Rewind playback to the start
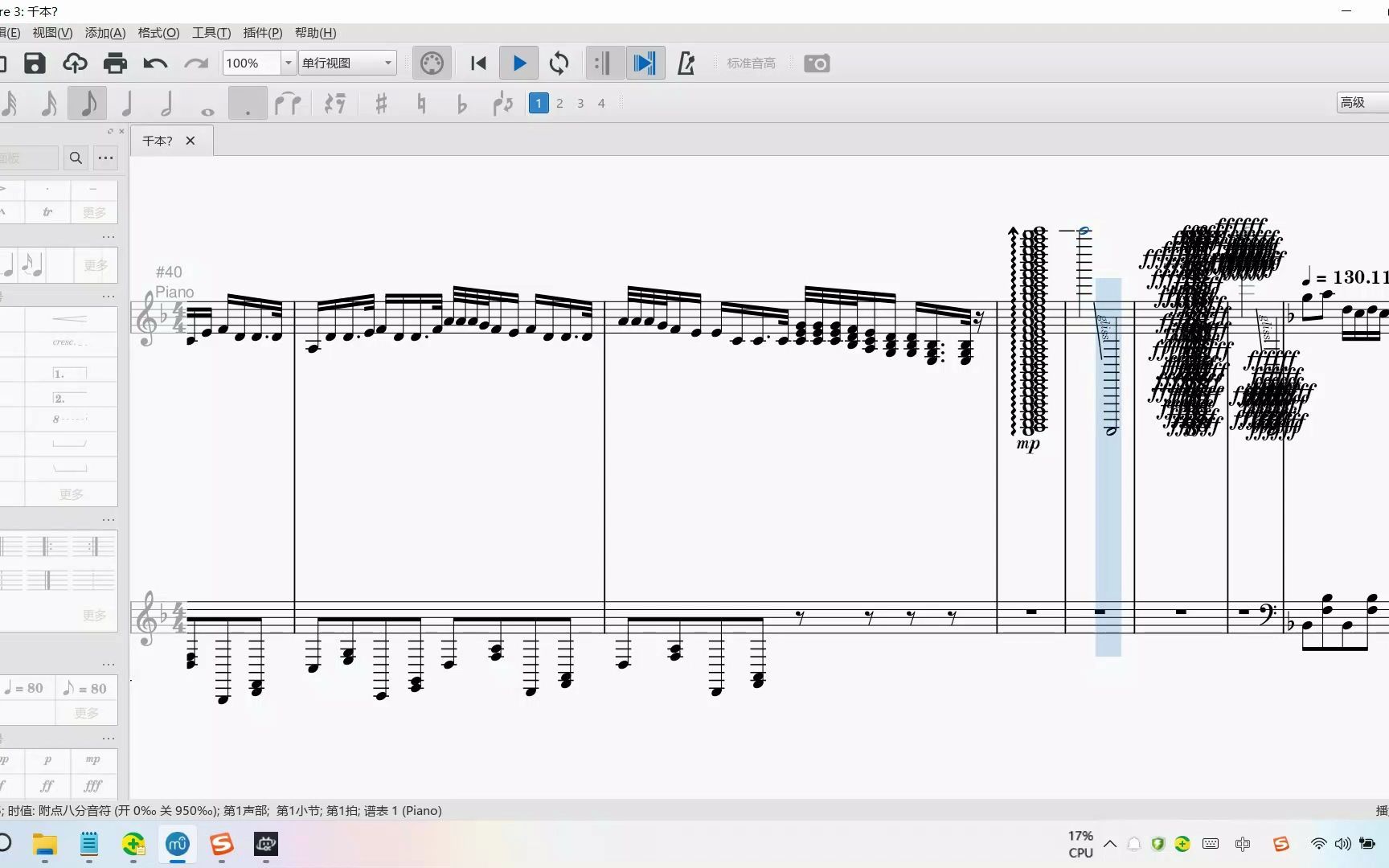The height and width of the screenshot is (868, 1389). pyautogui.click(x=478, y=63)
